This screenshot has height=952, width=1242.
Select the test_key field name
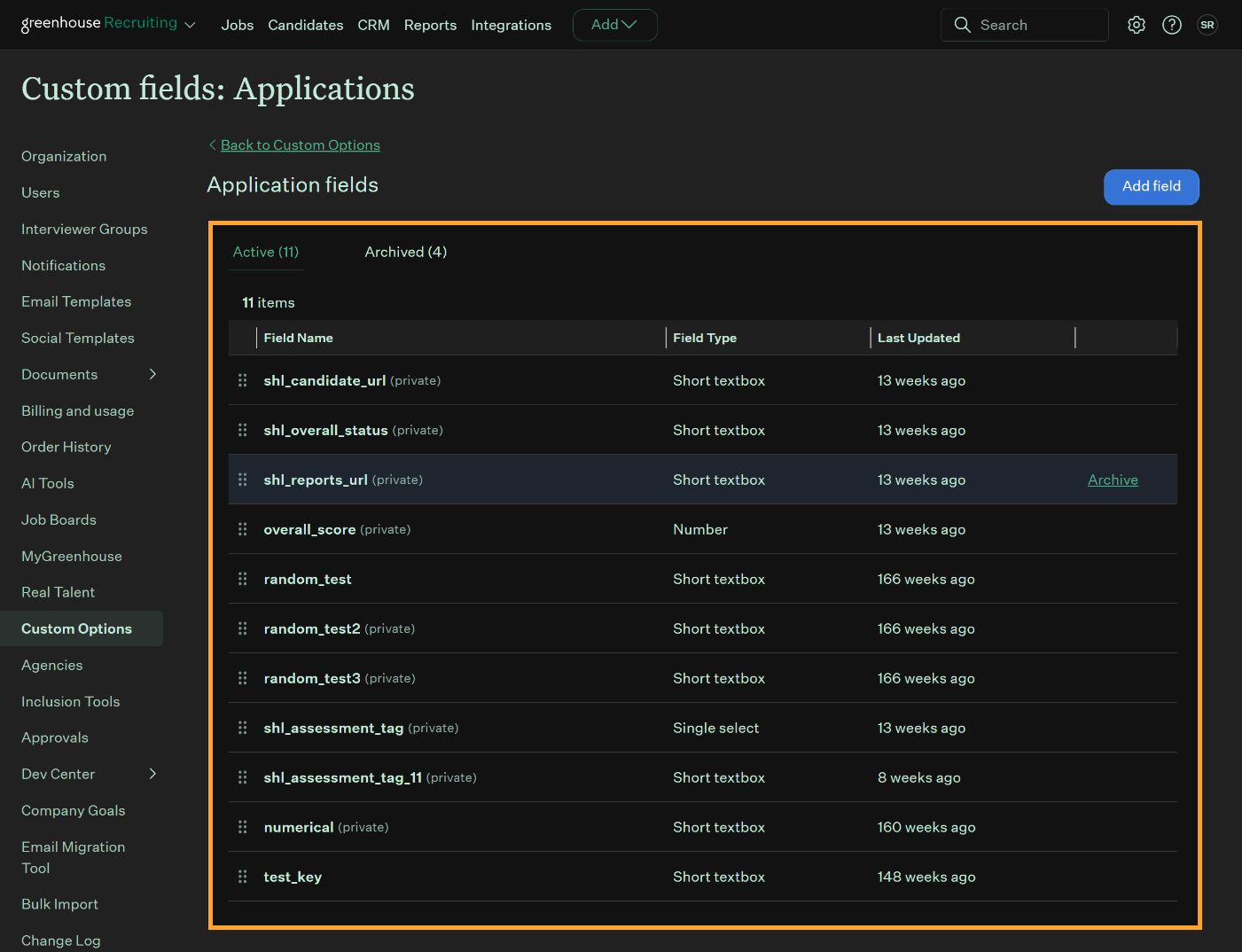293,877
